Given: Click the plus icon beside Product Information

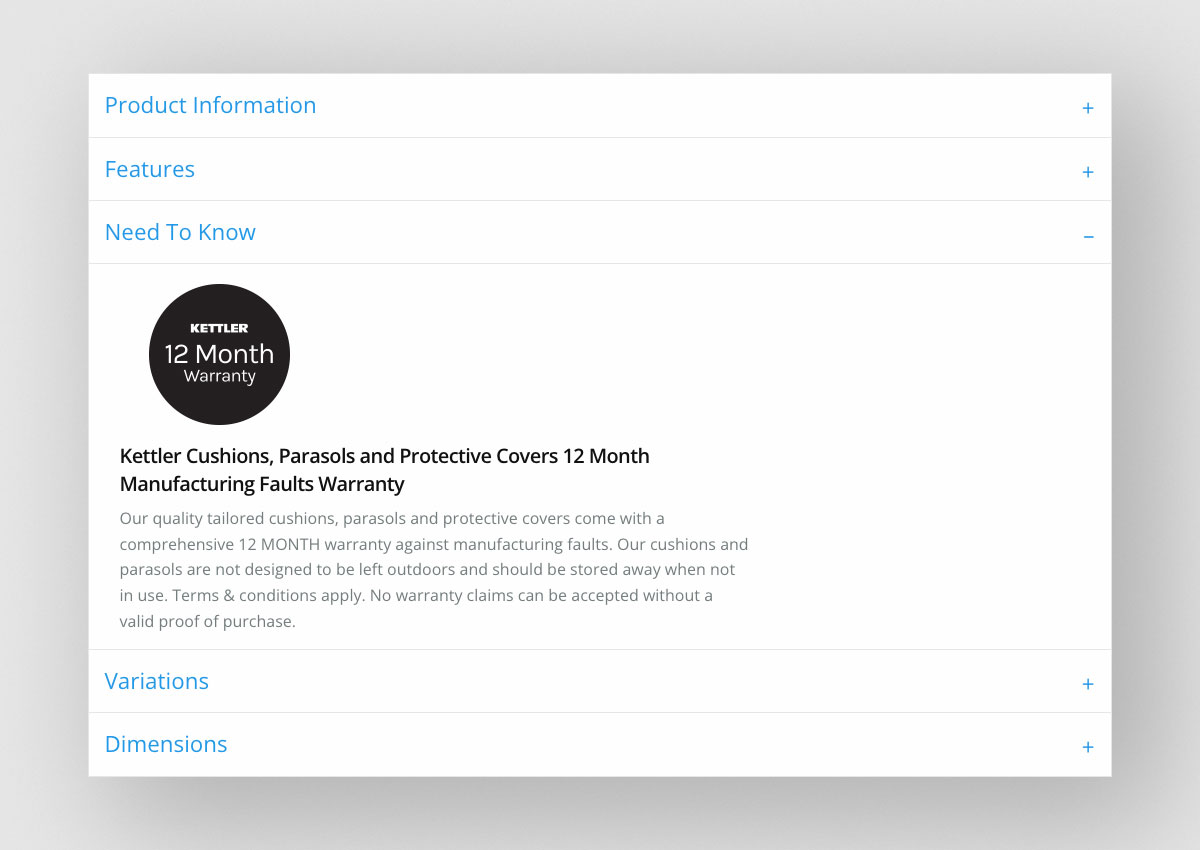Looking at the screenshot, I should [x=1088, y=108].
